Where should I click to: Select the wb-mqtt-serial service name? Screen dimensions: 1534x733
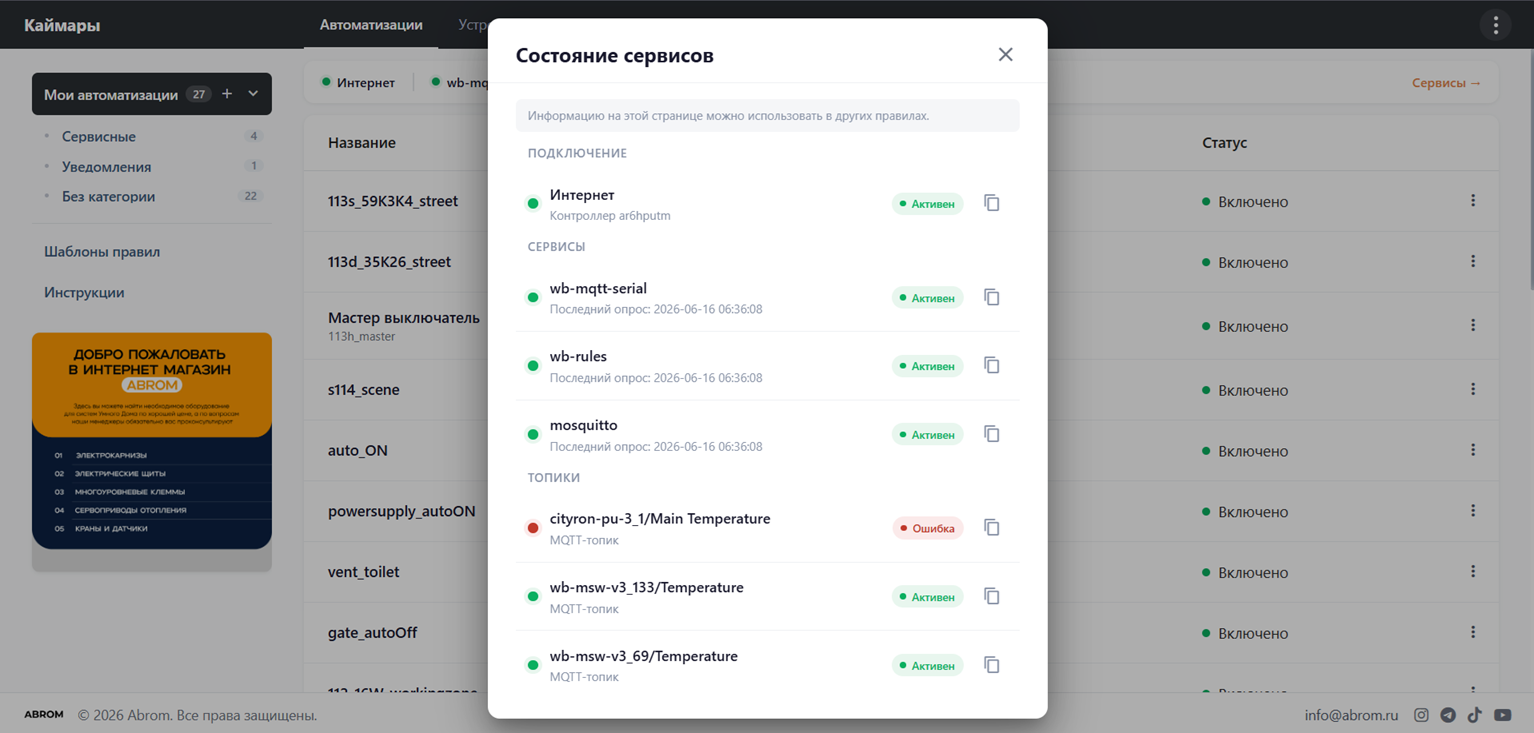(598, 288)
